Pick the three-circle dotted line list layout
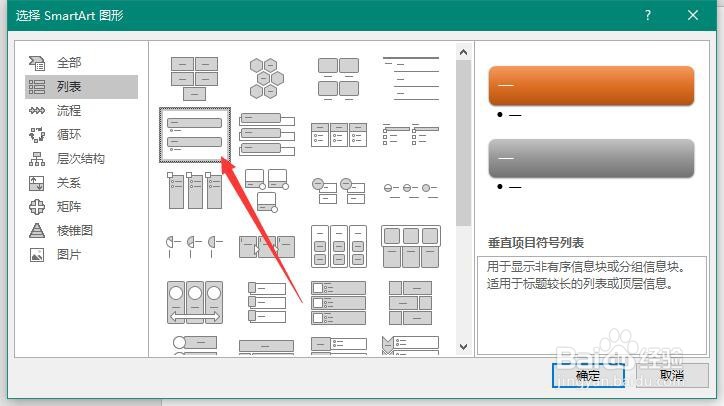The image size is (724, 406). 410,190
